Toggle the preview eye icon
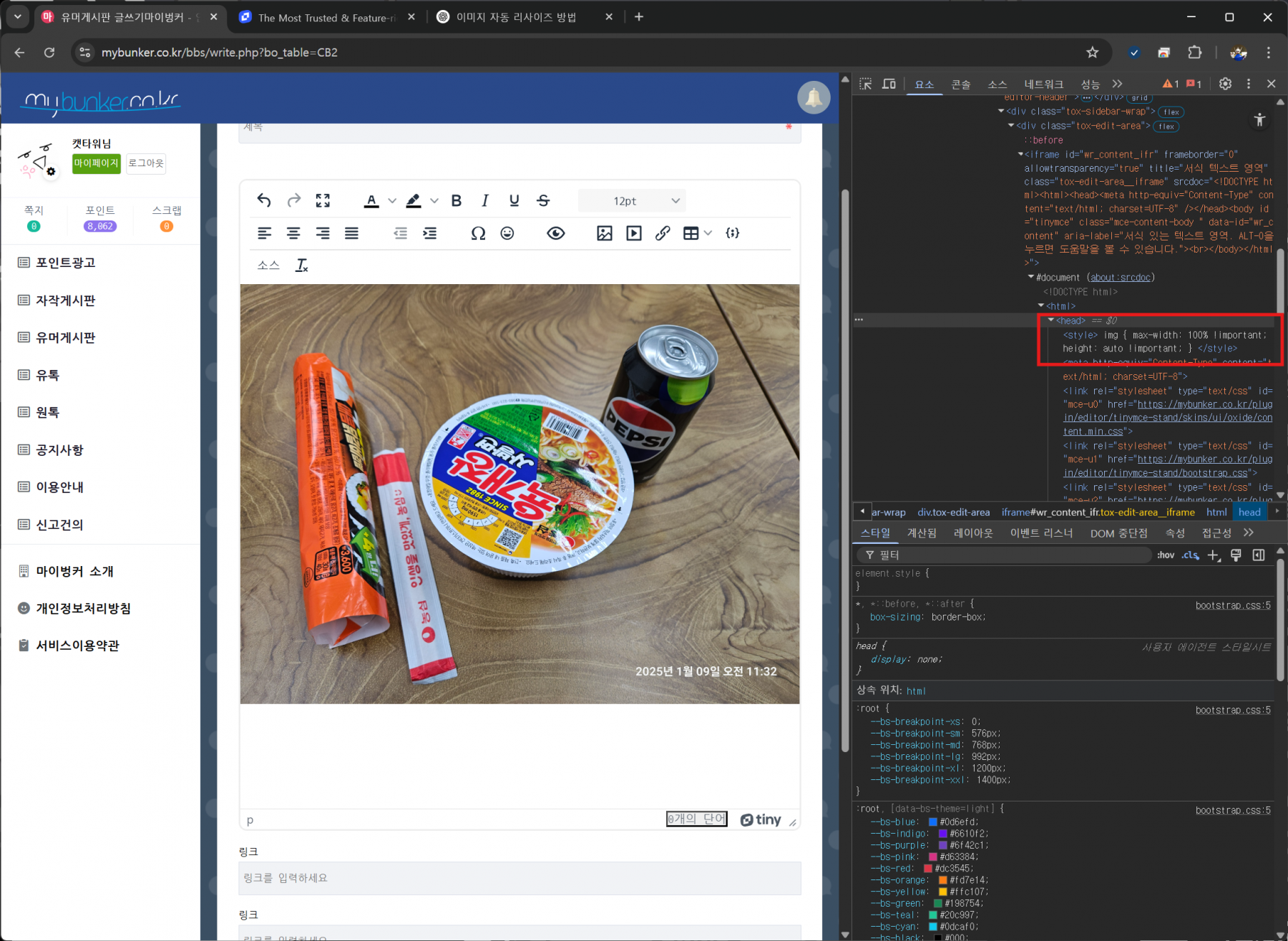 (556, 233)
